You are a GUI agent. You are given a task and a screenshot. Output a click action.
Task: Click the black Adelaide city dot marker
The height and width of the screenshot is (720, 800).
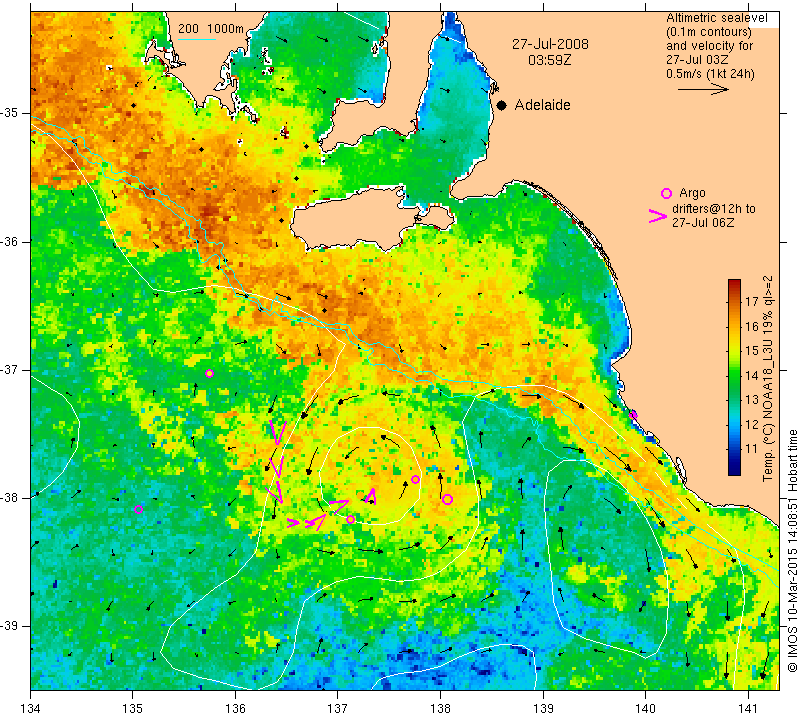pos(502,105)
